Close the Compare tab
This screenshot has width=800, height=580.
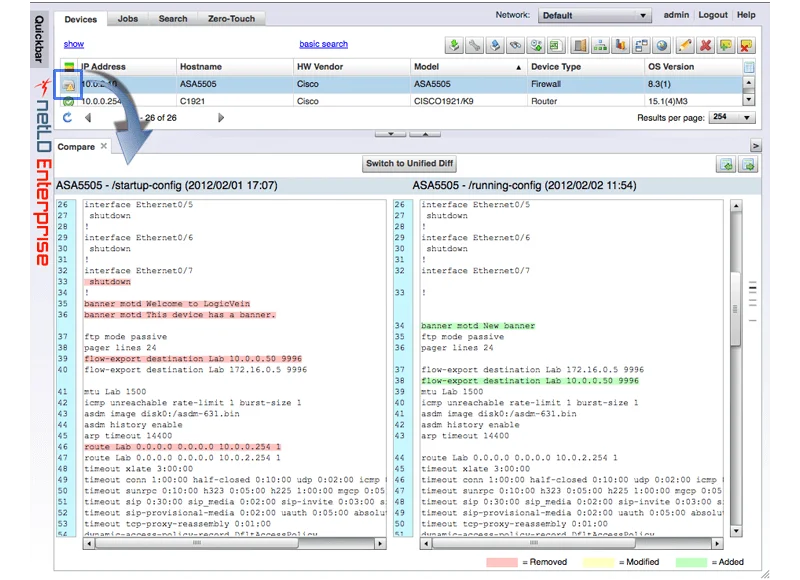[x=104, y=146]
